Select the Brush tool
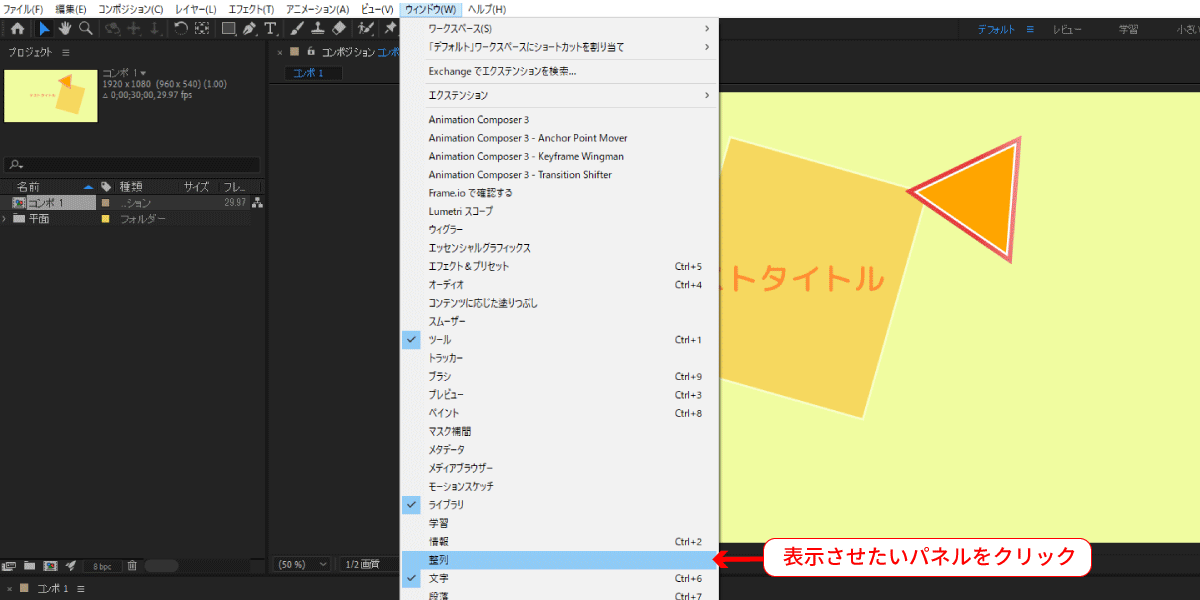The width and height of the screenshot is (1200, 600). point(296,28)
